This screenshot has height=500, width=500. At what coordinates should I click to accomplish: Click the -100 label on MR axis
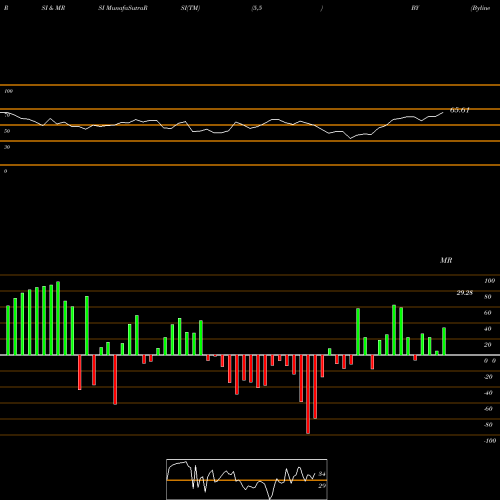coord(490,441)
